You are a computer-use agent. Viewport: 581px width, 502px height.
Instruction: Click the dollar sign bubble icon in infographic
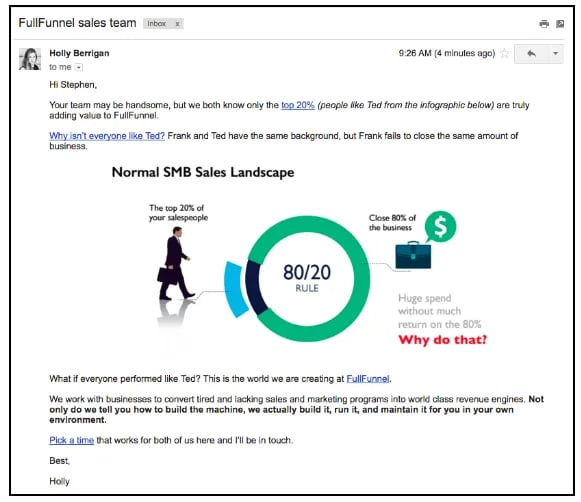(x=441, y=226)
